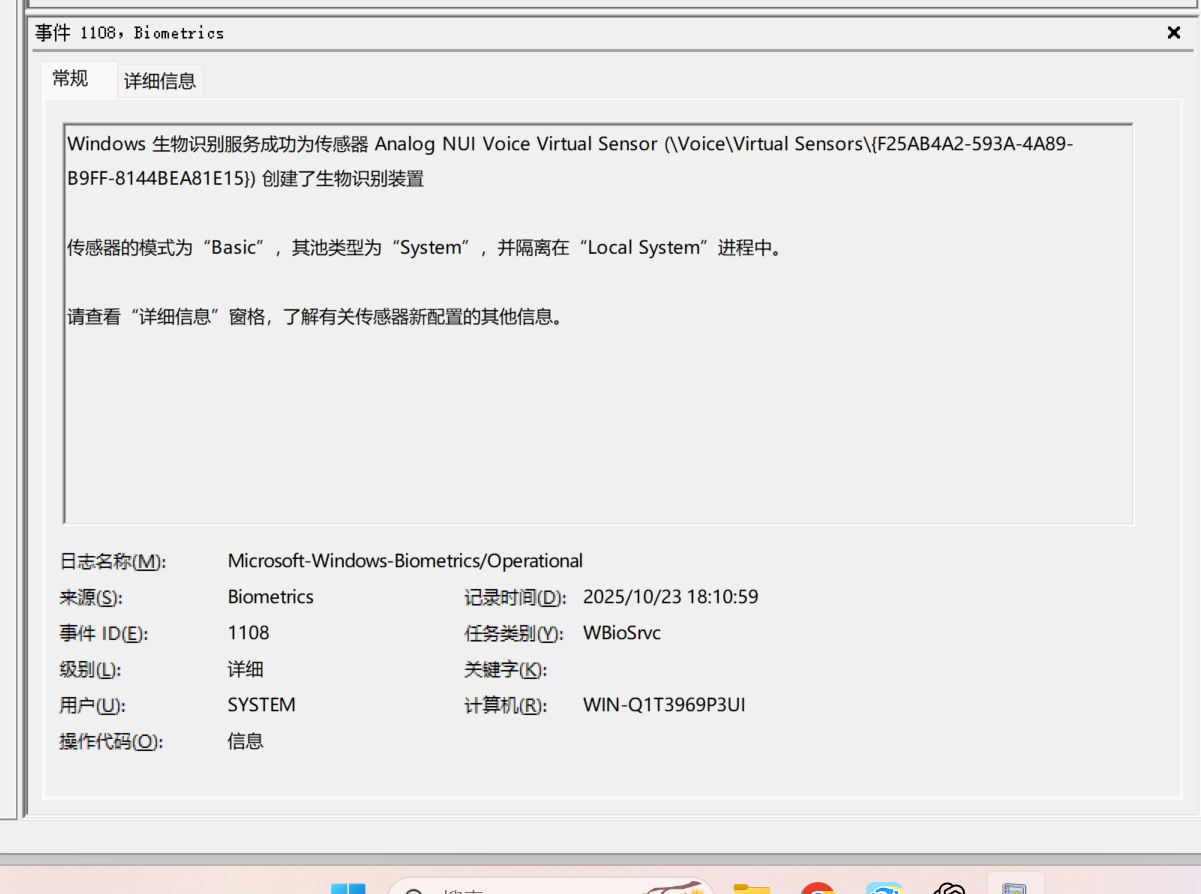Open the 详细信息 tab
Image resolution: width=1201 pixels, height=894 pixels.
coord(160,81)
